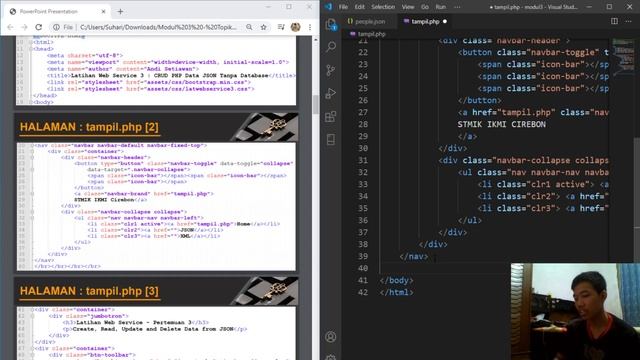Click the zoom magnifier in Chrome address bar
640x360 pixels.
pyautogui.click(x=249, y=27)
